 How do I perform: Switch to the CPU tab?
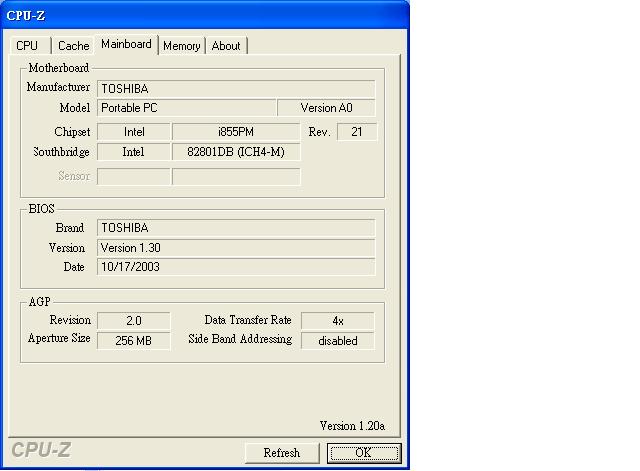click(x=30, y=46)
